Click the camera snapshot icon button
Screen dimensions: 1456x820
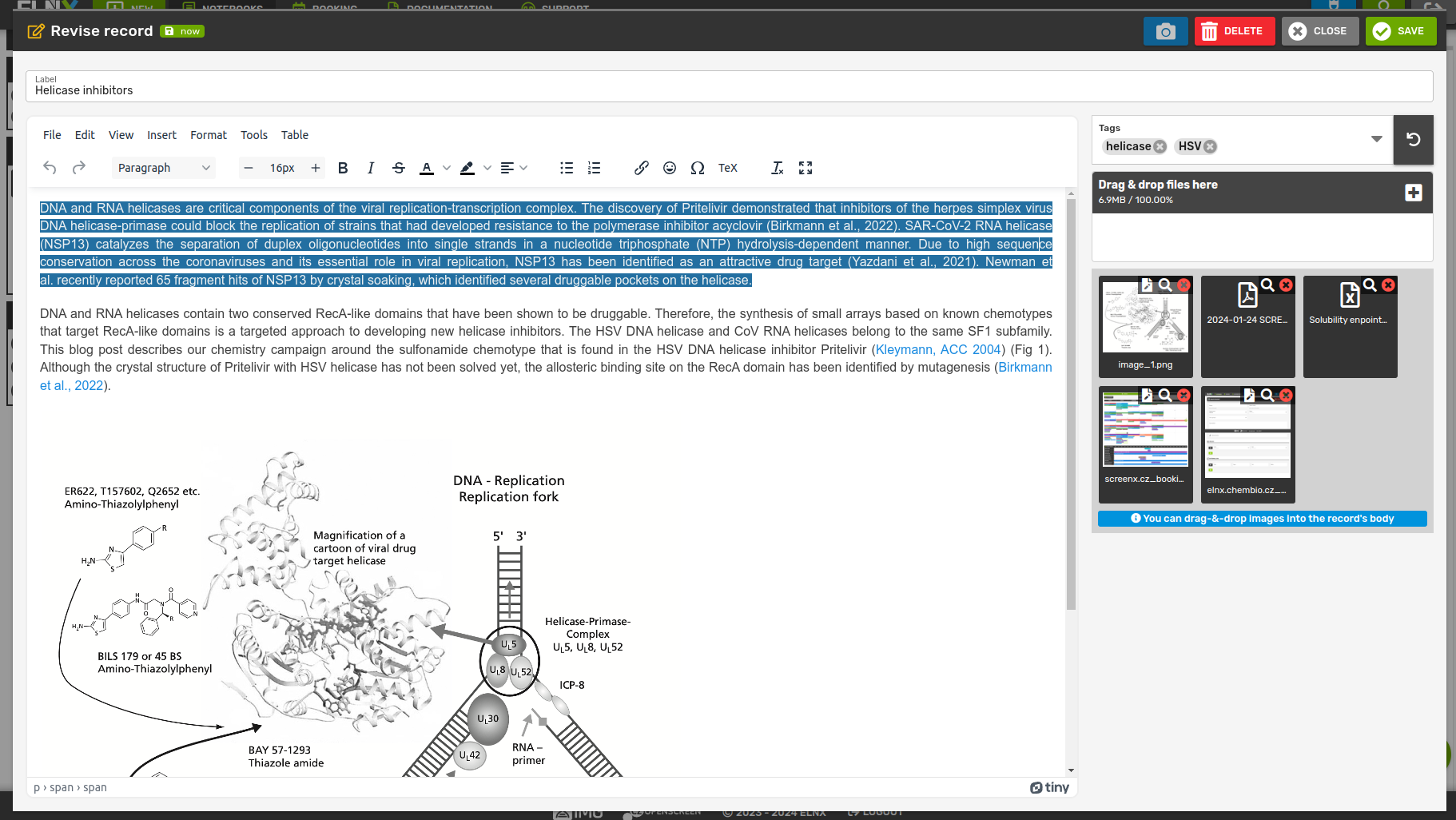1165,31
